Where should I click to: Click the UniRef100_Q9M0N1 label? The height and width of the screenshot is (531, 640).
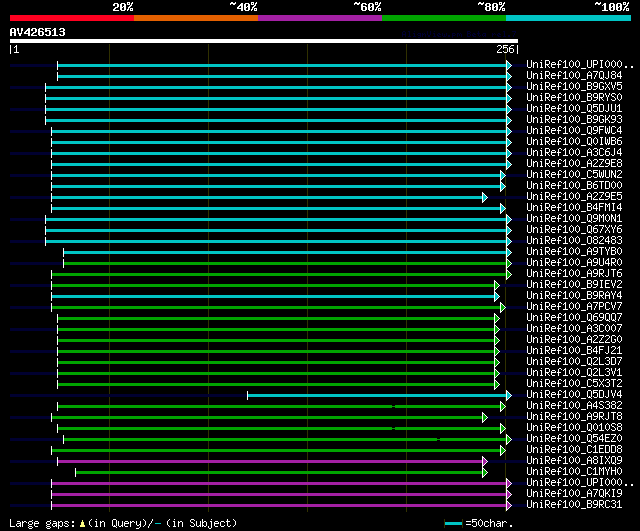point(574,219)
